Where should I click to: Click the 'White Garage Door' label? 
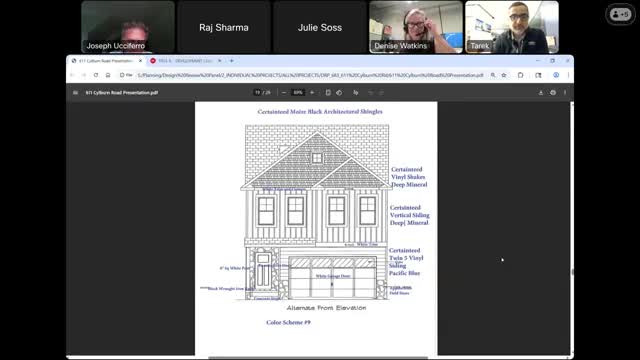tap(333, 276)
